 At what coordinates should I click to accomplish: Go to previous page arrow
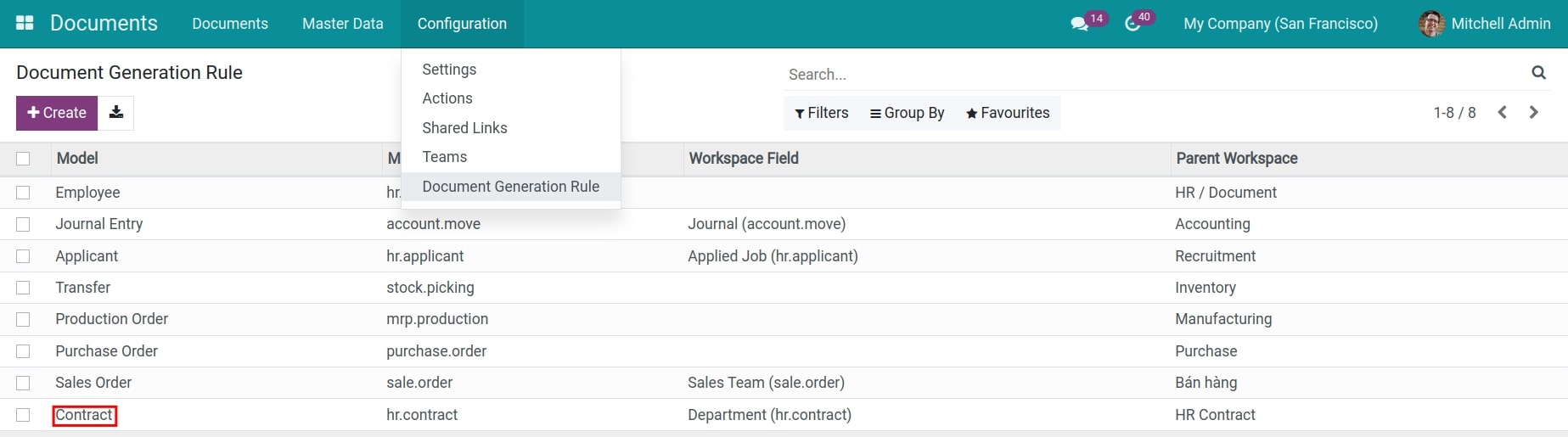(x=1502, y=113)
